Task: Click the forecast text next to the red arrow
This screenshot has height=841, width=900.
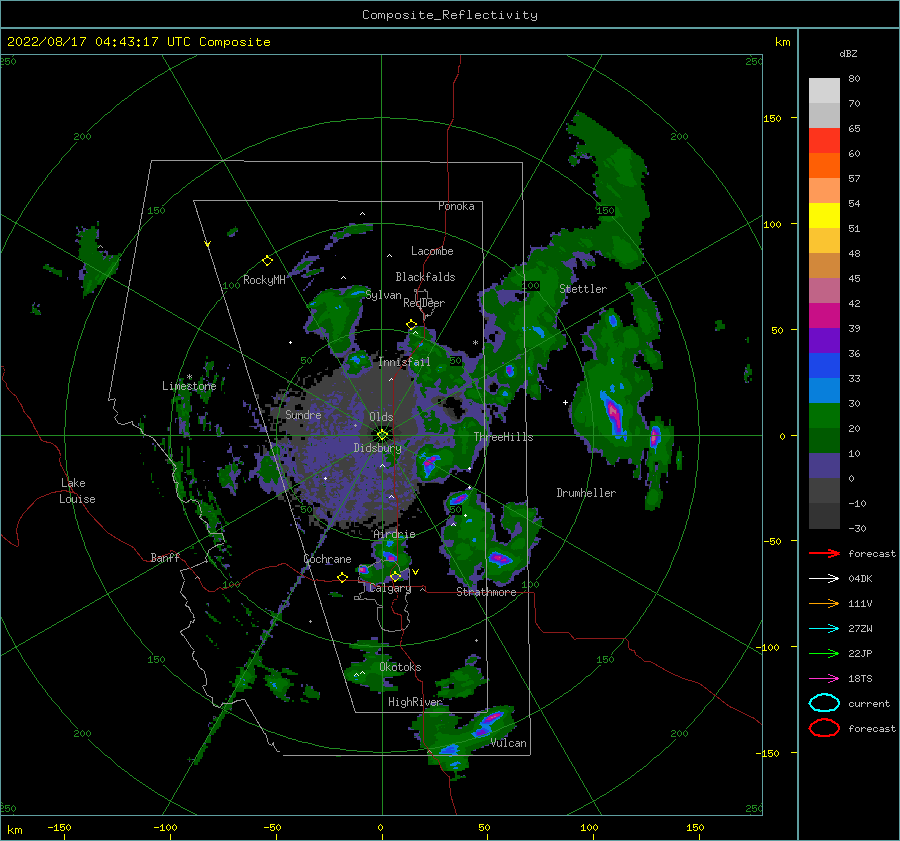Action: (x=872, y=553)
